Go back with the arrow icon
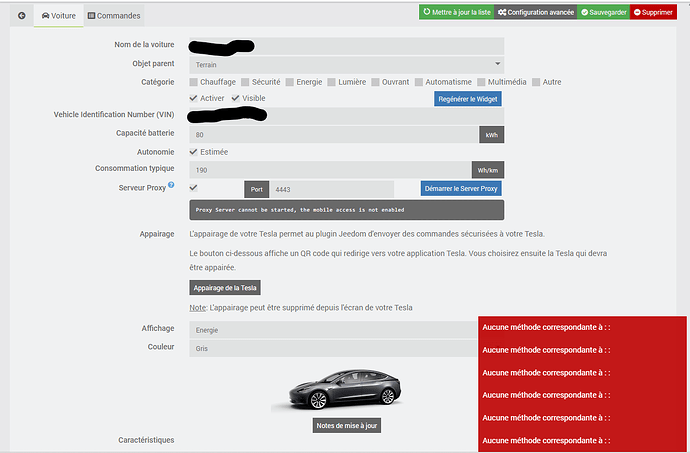This screenshot has width=690, height=453. click(x=22, y=16)
